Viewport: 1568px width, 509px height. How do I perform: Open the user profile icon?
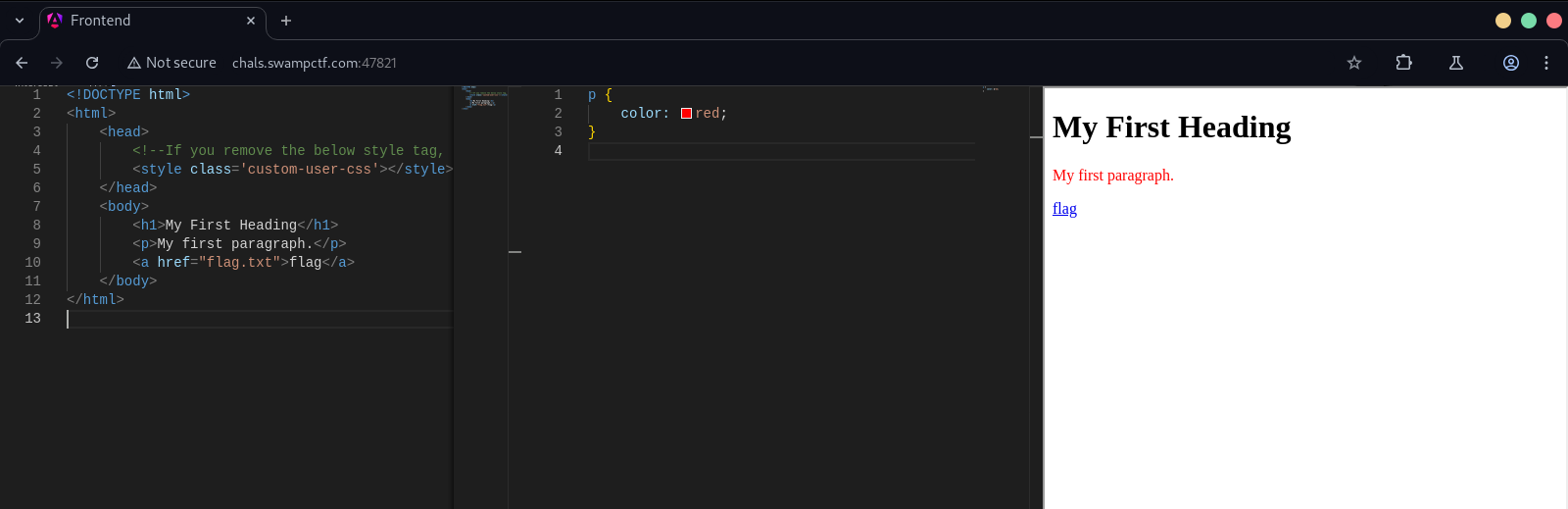click(1511, 63)
